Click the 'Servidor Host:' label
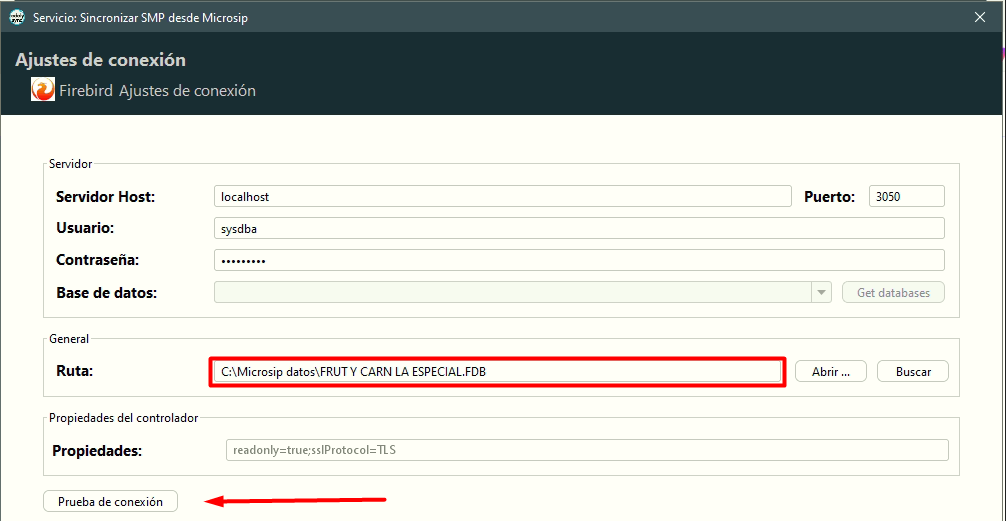 tap(106, 197)
